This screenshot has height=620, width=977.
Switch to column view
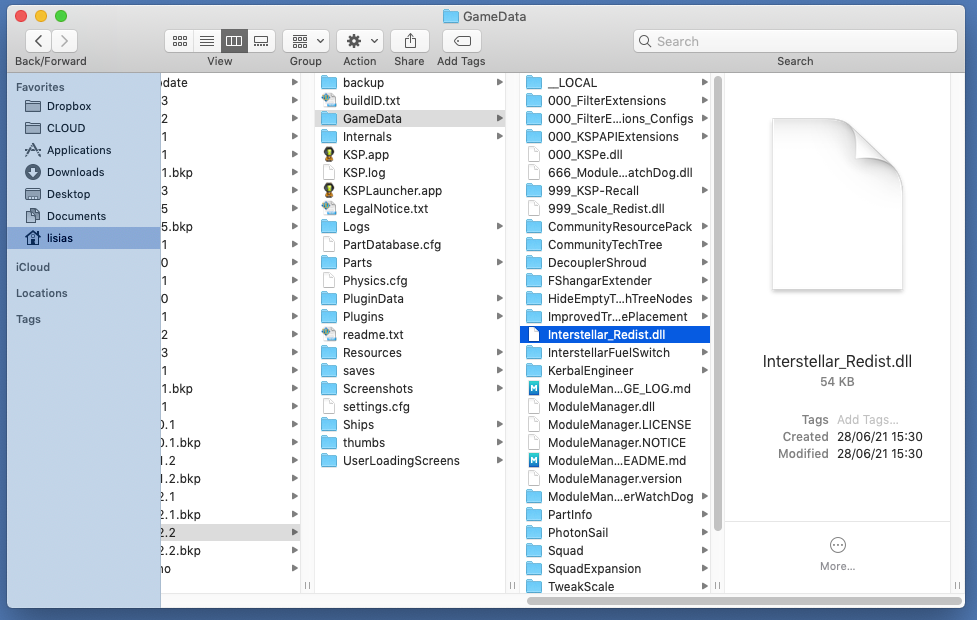click(234, 41)
